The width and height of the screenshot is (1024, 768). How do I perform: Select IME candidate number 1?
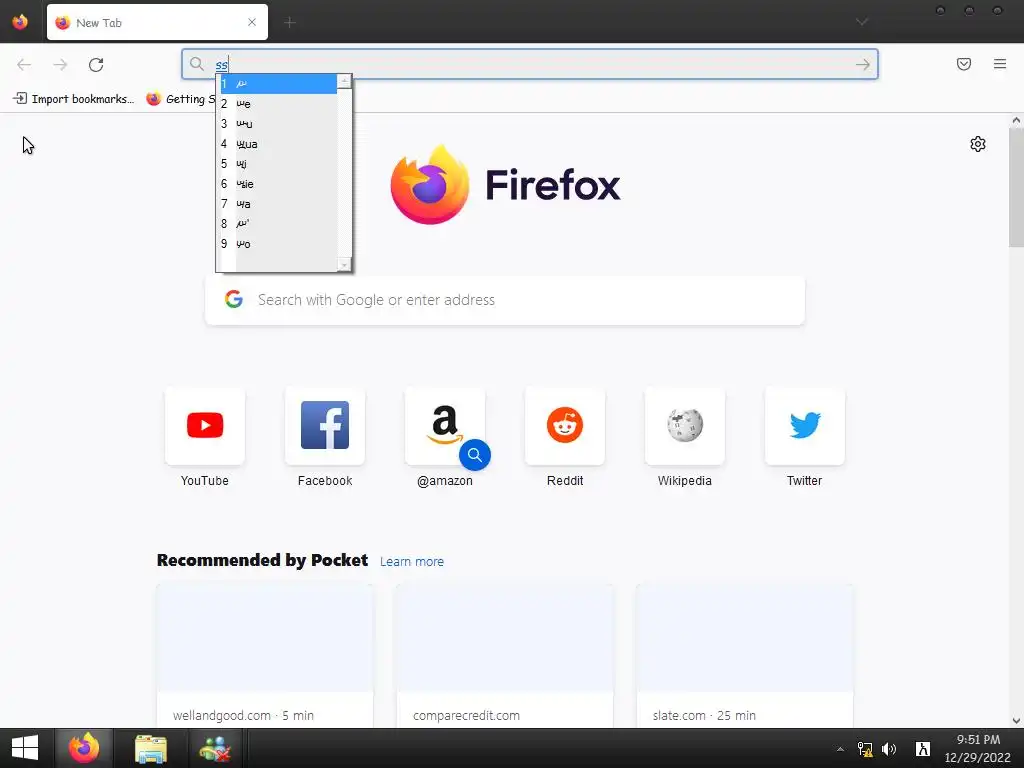[x=278, y=84]
